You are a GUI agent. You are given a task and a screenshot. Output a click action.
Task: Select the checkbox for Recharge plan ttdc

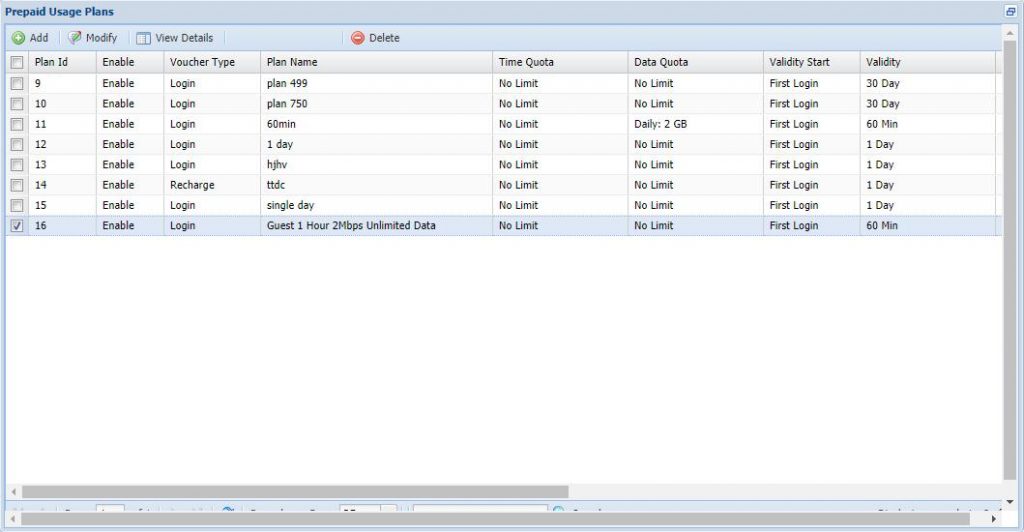point(16,185)
